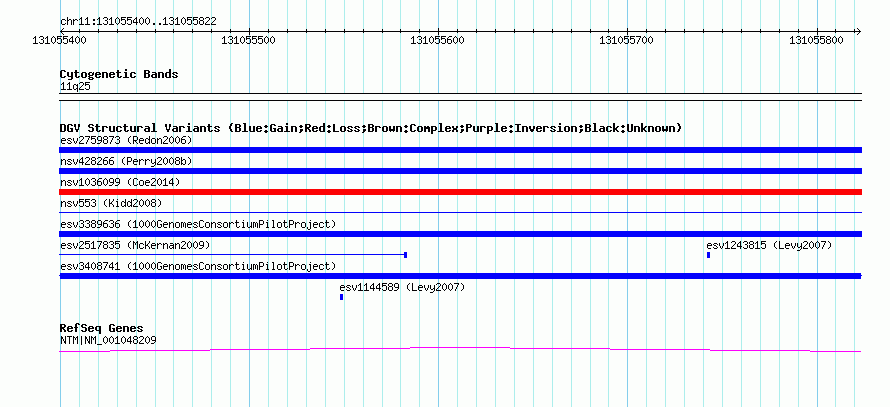Select the small blue marker under esv1243815
Viewport: 890px width, 407px height.
coord(708,255)
